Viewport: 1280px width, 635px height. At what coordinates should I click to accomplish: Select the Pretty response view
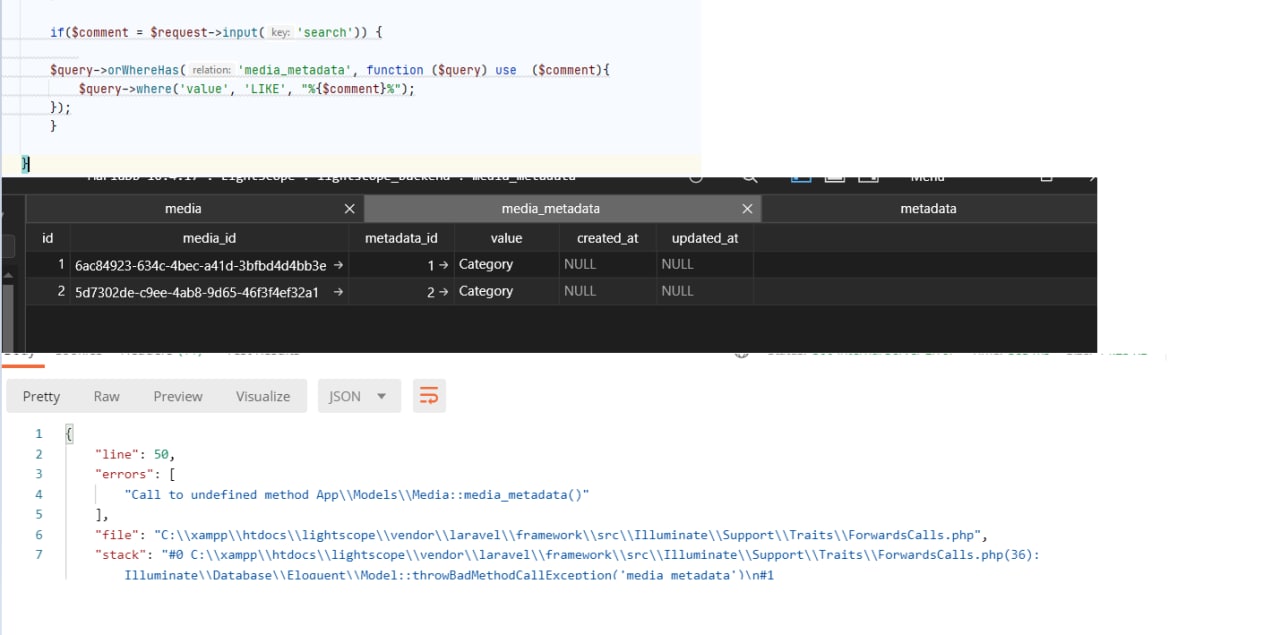(41, 396)
